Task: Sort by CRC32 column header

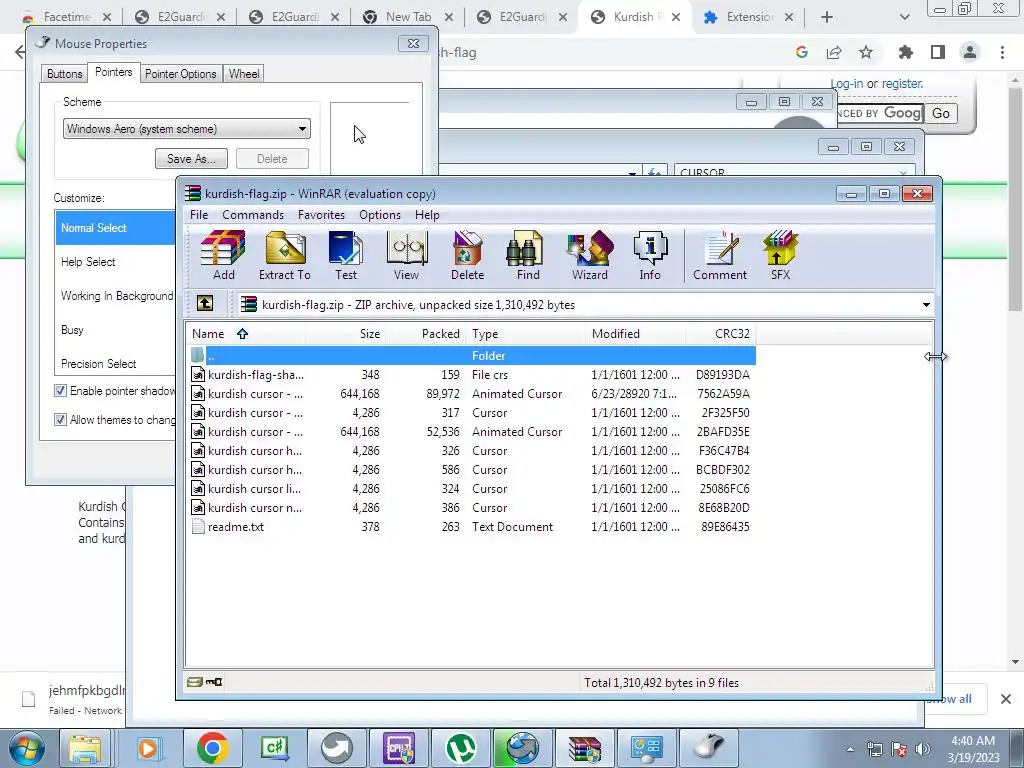Action: [x=720, y=334]
